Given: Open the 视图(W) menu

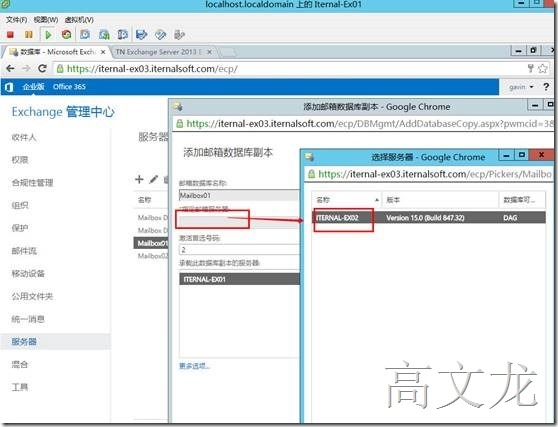Looking at the screenshot, I should pos(46,20).
